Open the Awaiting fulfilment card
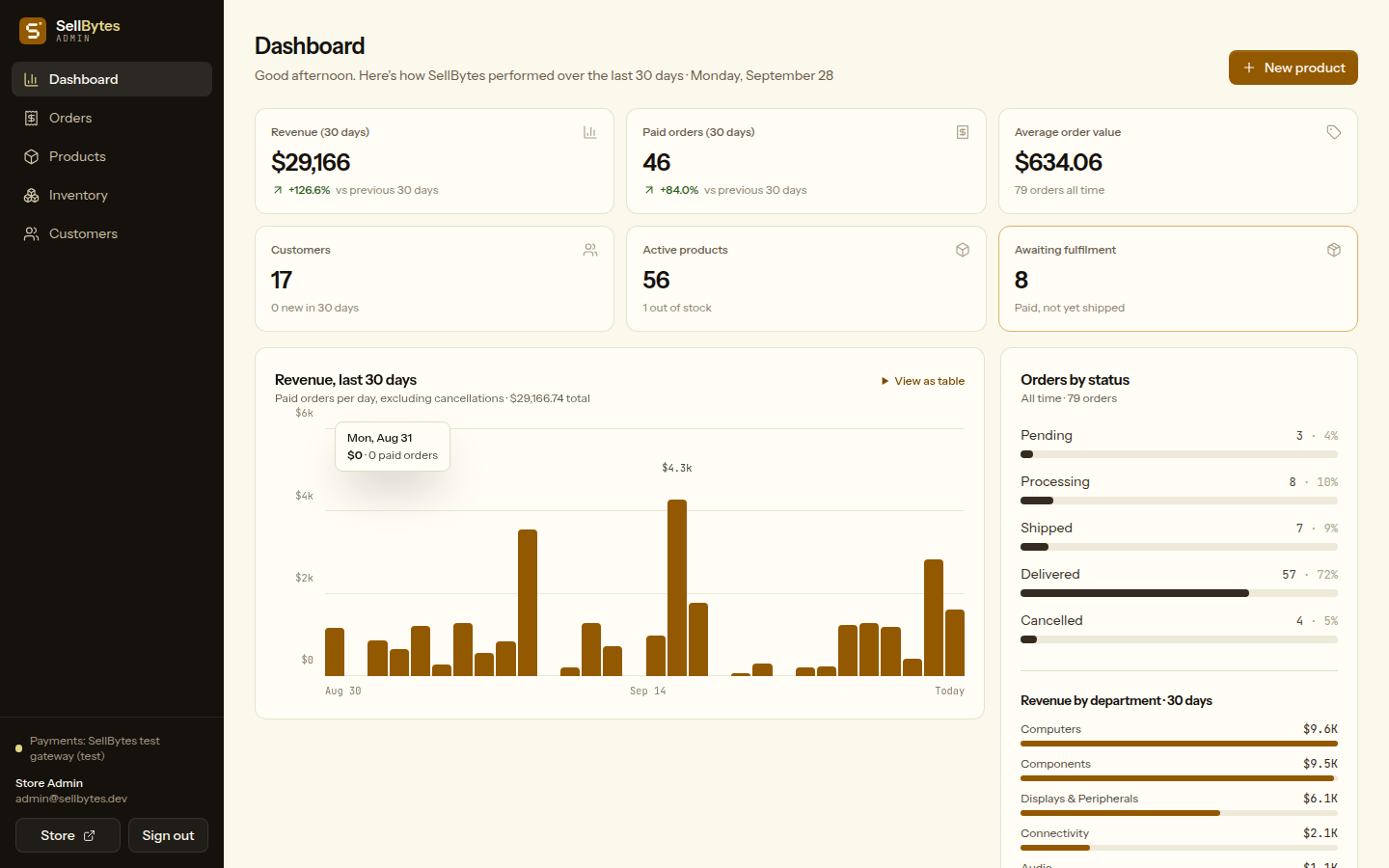Image resolution: width=1389 pixels, height=868 pixels. (x=1178, y=279)
